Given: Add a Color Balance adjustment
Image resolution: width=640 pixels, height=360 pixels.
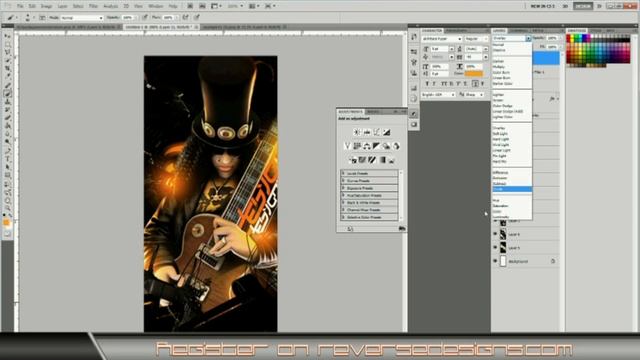Looking at the screenshot, I should tap(367, 146).
